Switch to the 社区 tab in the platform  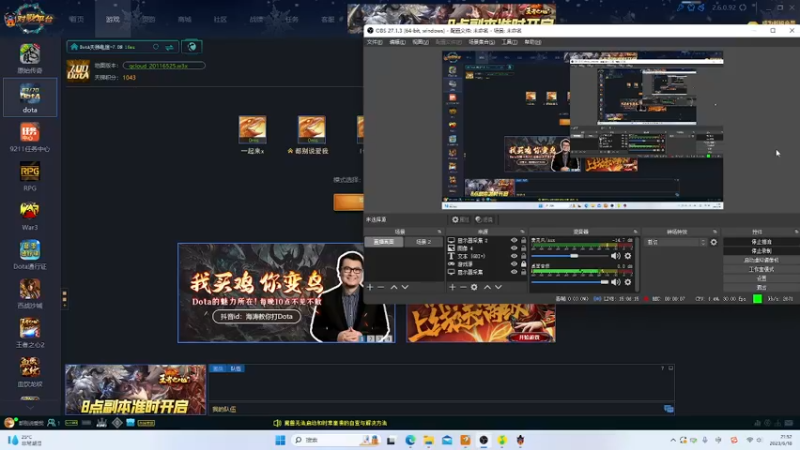[220, 19]
